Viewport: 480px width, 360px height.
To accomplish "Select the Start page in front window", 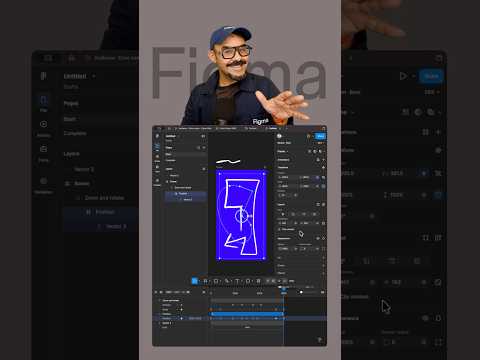I will click(185, 154).
